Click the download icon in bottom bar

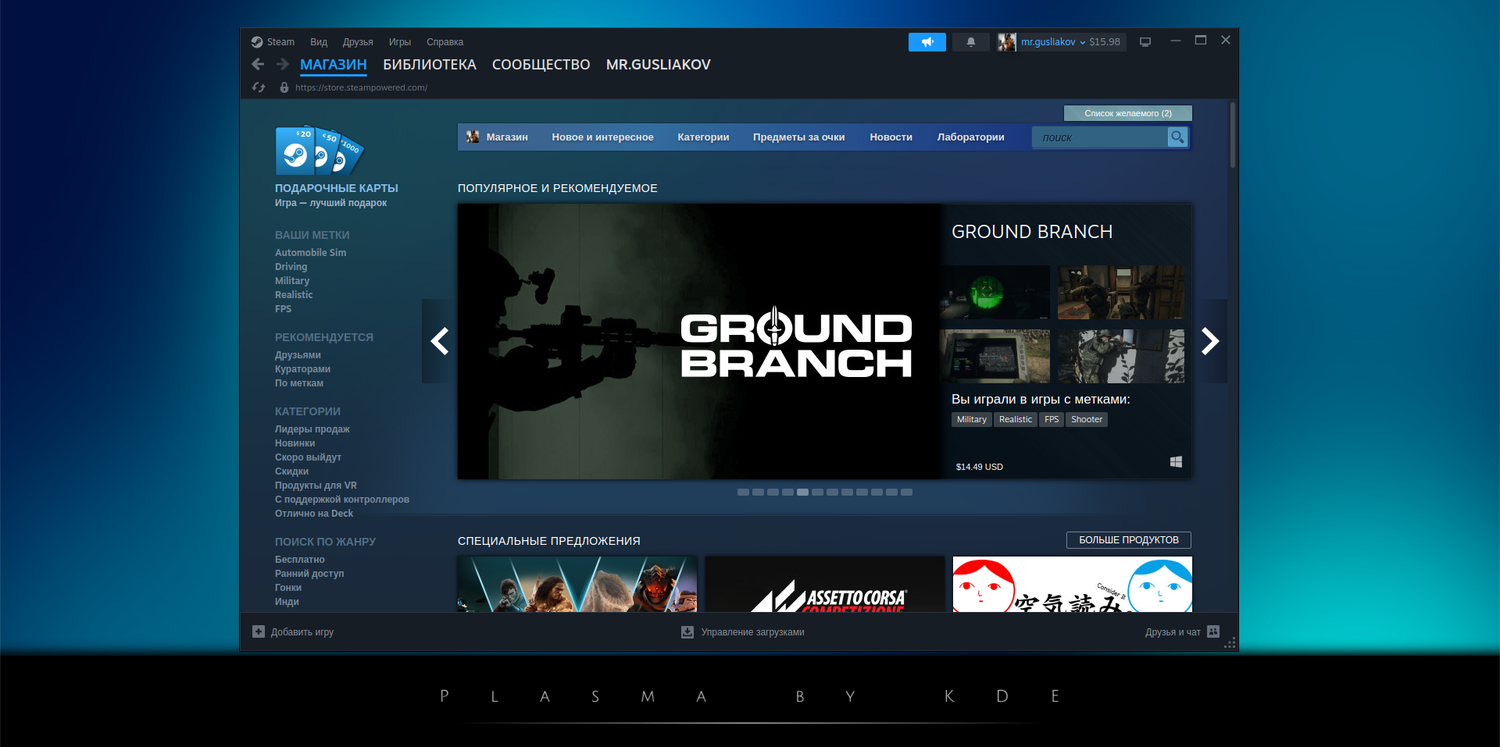click(x=687, y=632)
